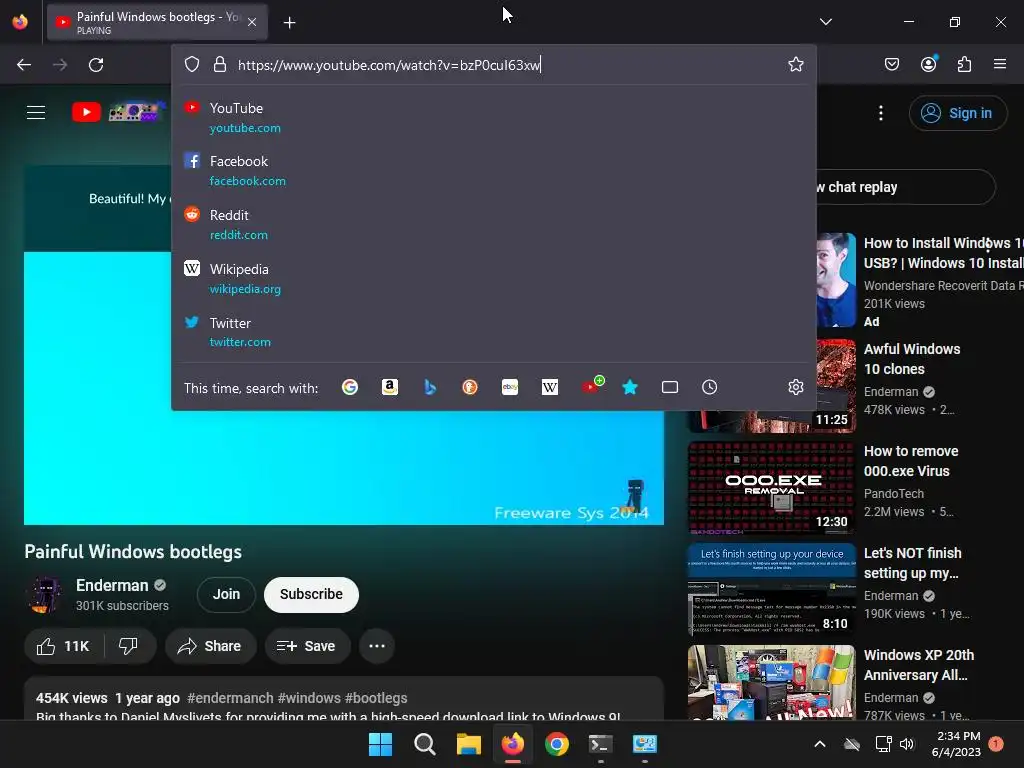This screenshot has width=1024, height=768.
Task: Open tracking protection shield icon
Action: [191, 64]
